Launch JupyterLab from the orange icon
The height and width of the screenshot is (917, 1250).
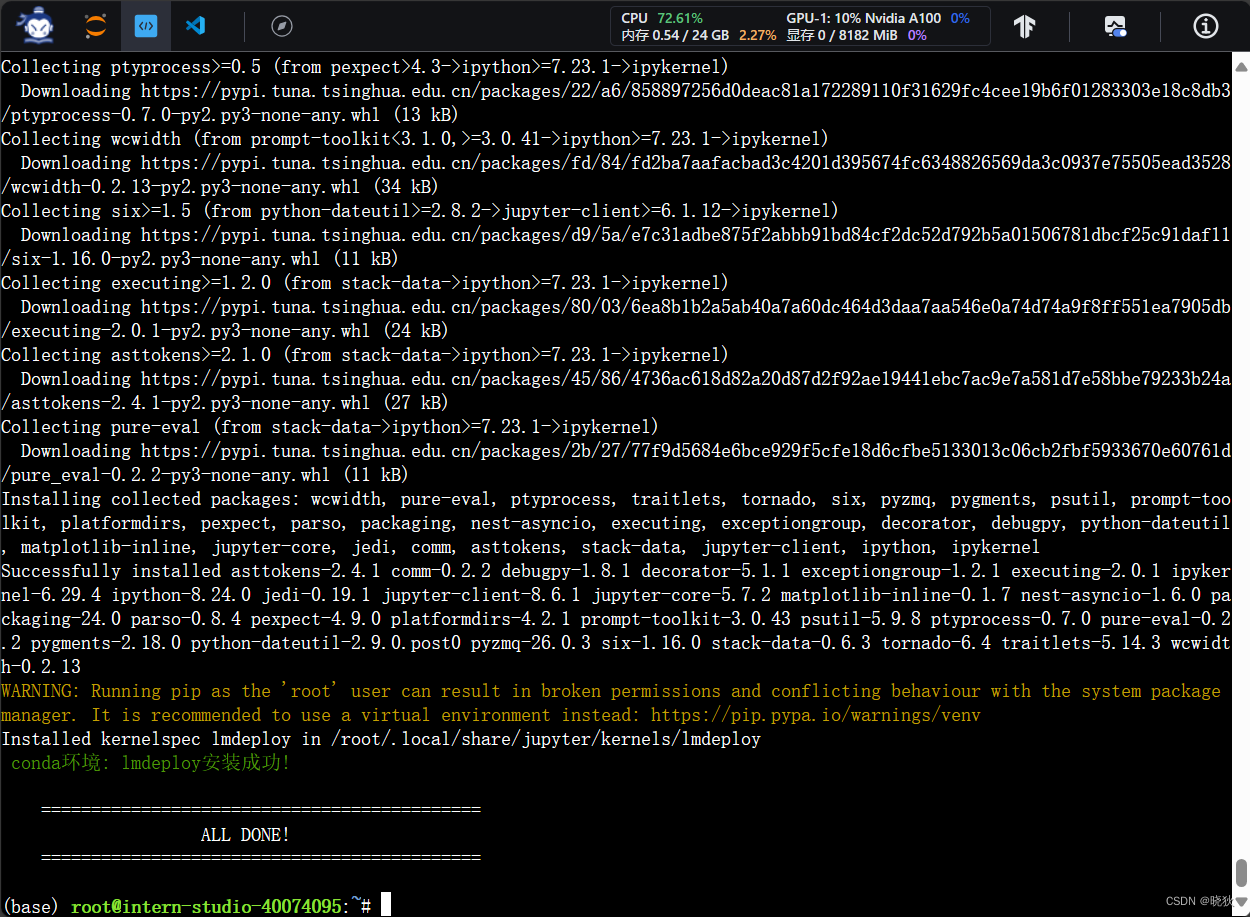coord(96,25)
